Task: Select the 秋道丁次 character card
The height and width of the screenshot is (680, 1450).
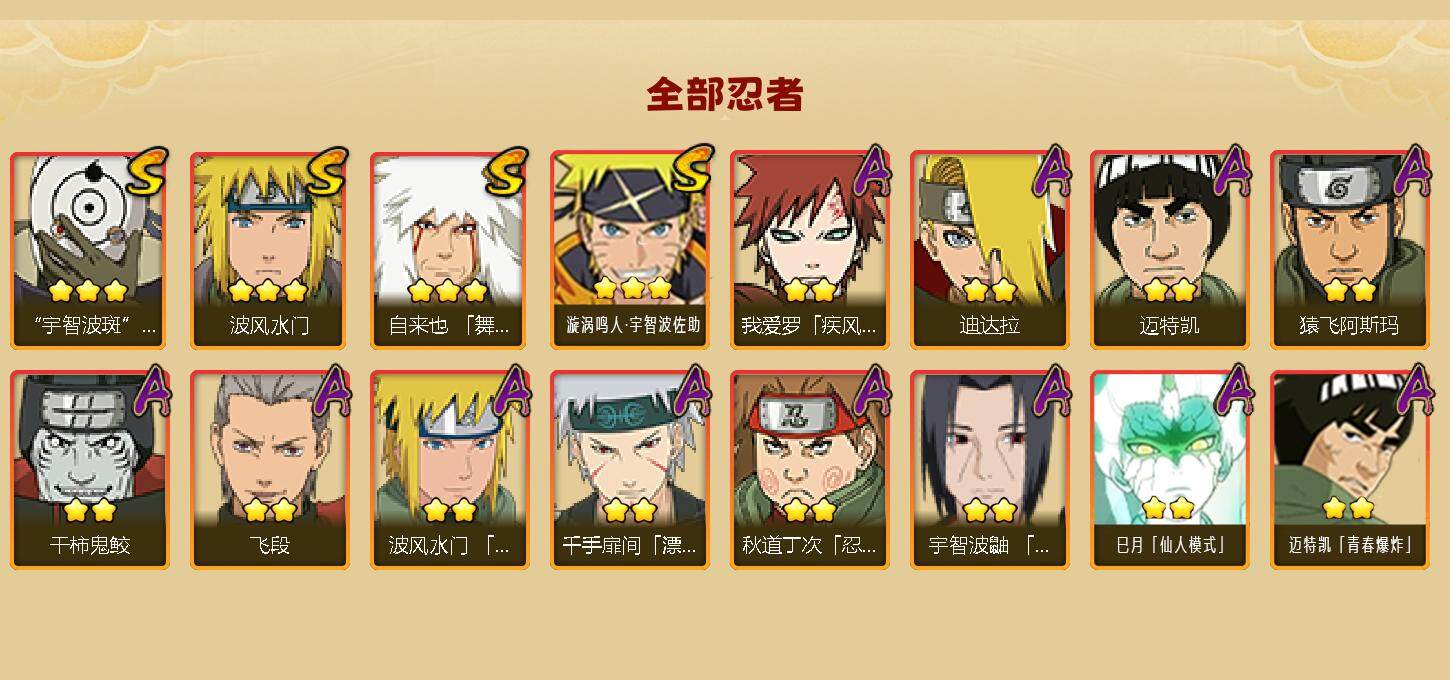Action: [810, 470]
